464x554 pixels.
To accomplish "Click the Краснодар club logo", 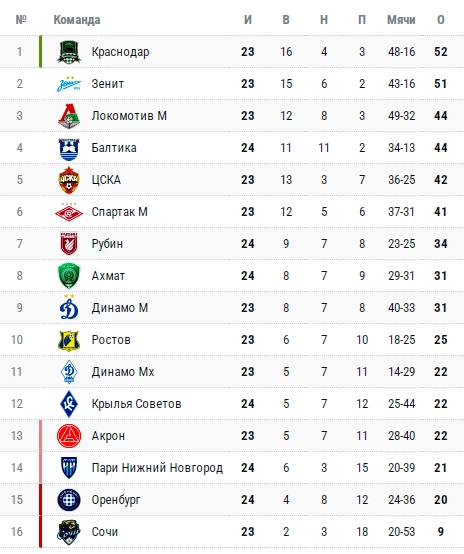I will pos(69,52).
